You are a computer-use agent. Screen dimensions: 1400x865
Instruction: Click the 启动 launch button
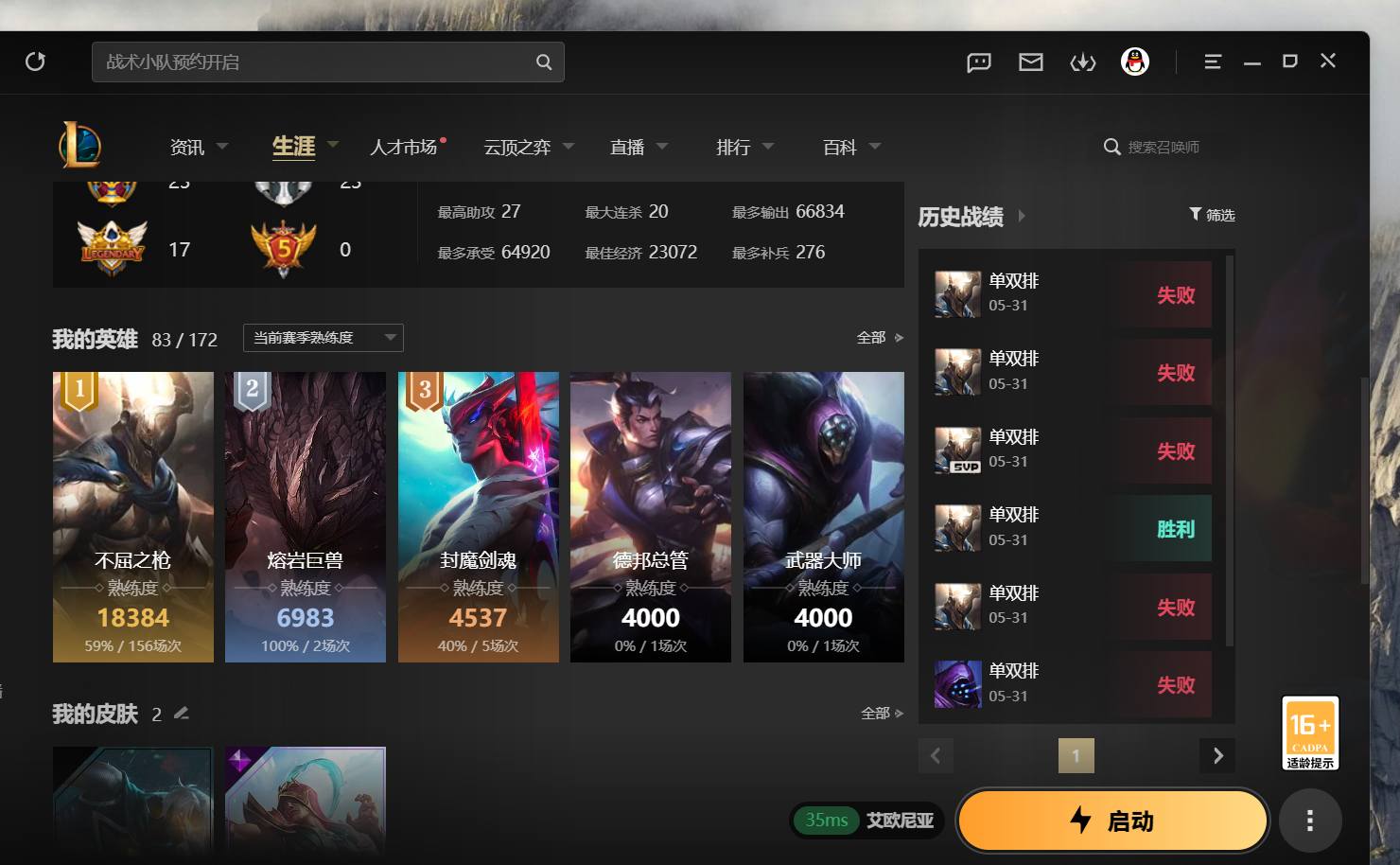tap(1112, 821)
